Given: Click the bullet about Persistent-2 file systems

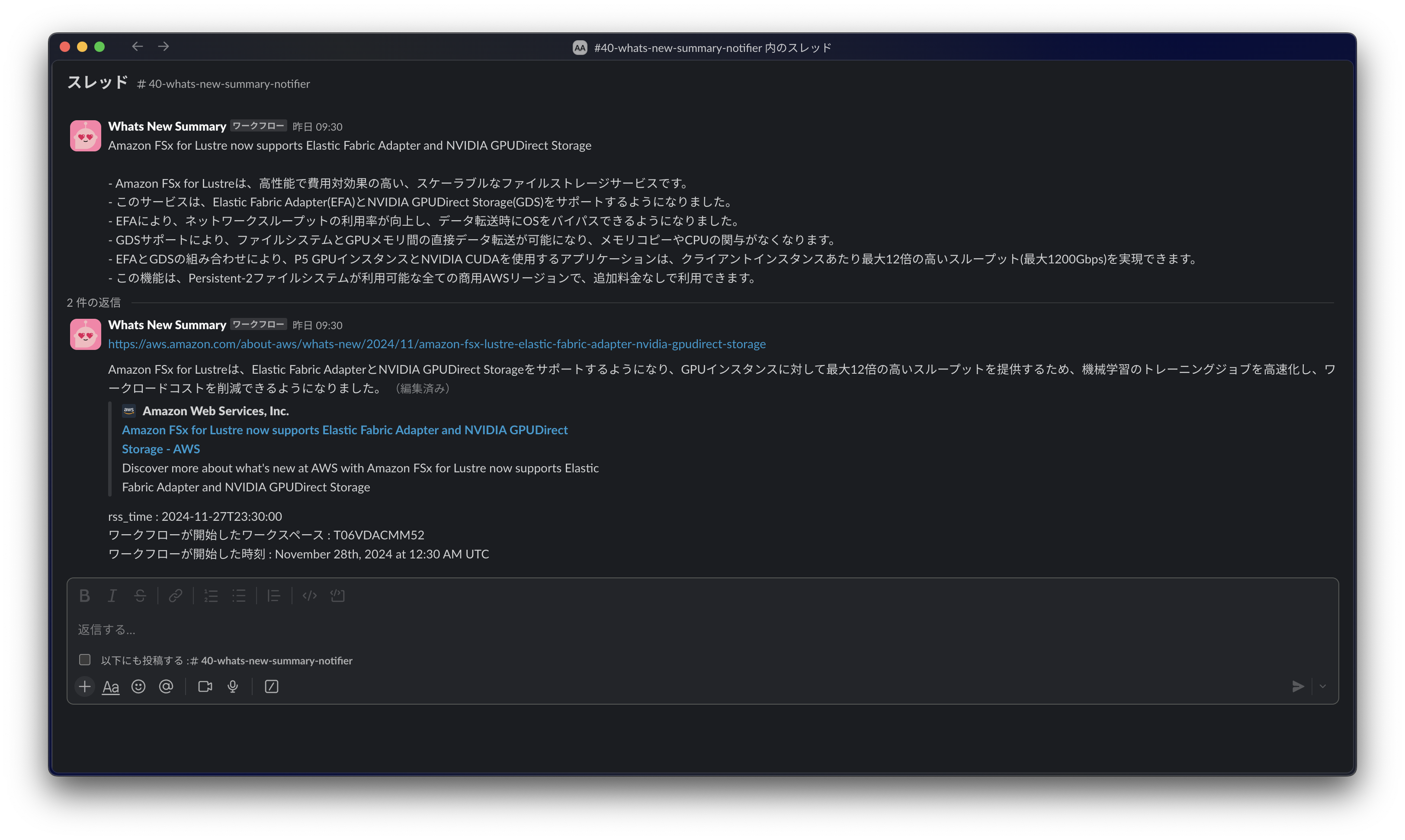Looking at the screenshot, I should pos(433,278).
